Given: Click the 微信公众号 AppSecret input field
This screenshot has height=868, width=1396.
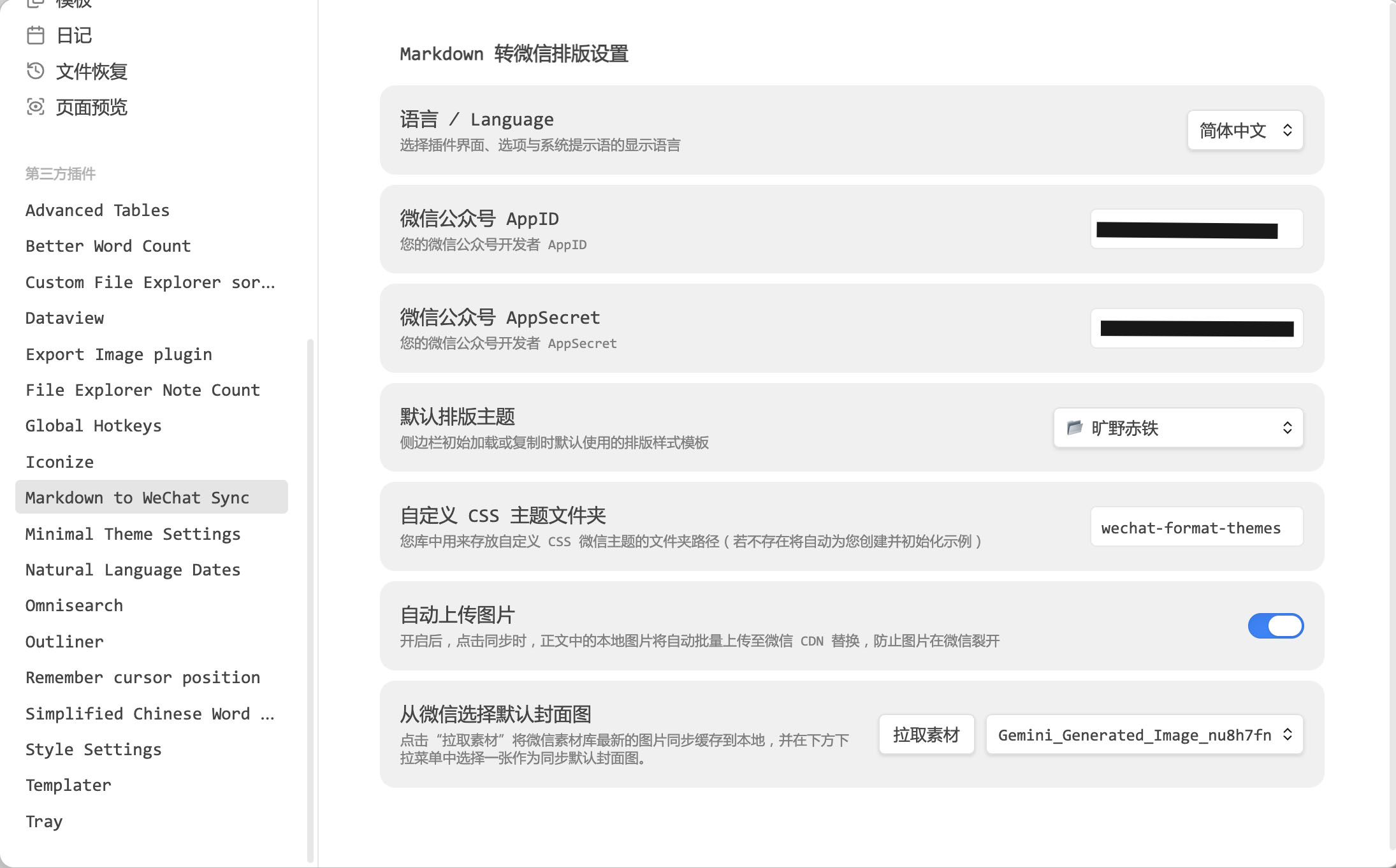Looking at the screenshot, I should tap(1196, 328).
